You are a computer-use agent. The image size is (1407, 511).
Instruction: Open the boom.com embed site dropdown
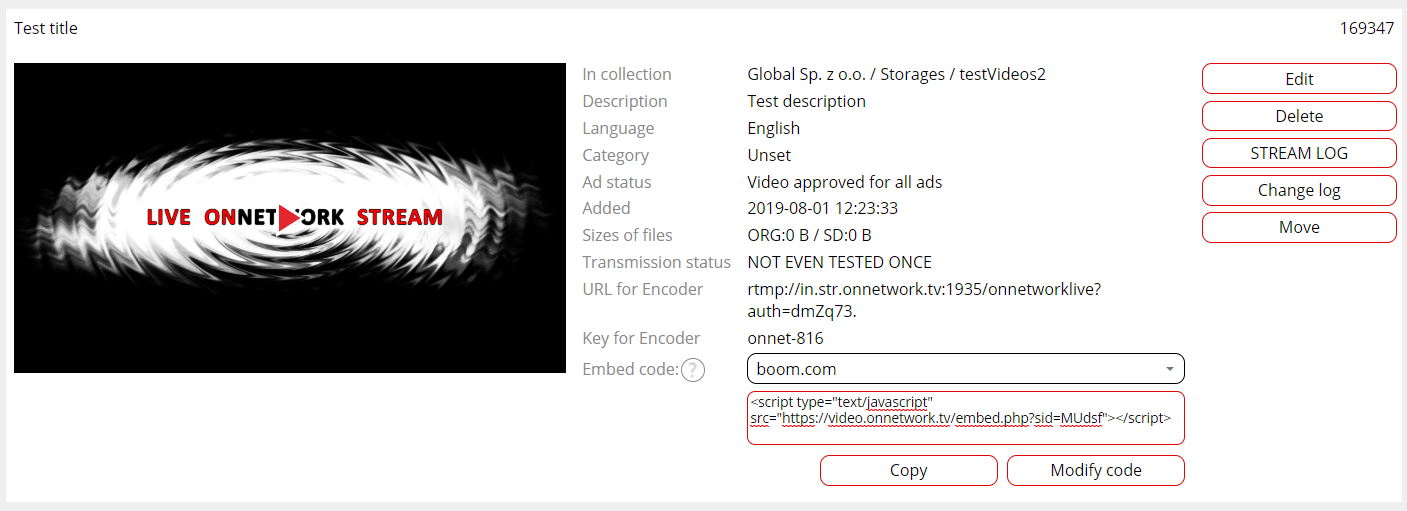(x=965, y=369)
